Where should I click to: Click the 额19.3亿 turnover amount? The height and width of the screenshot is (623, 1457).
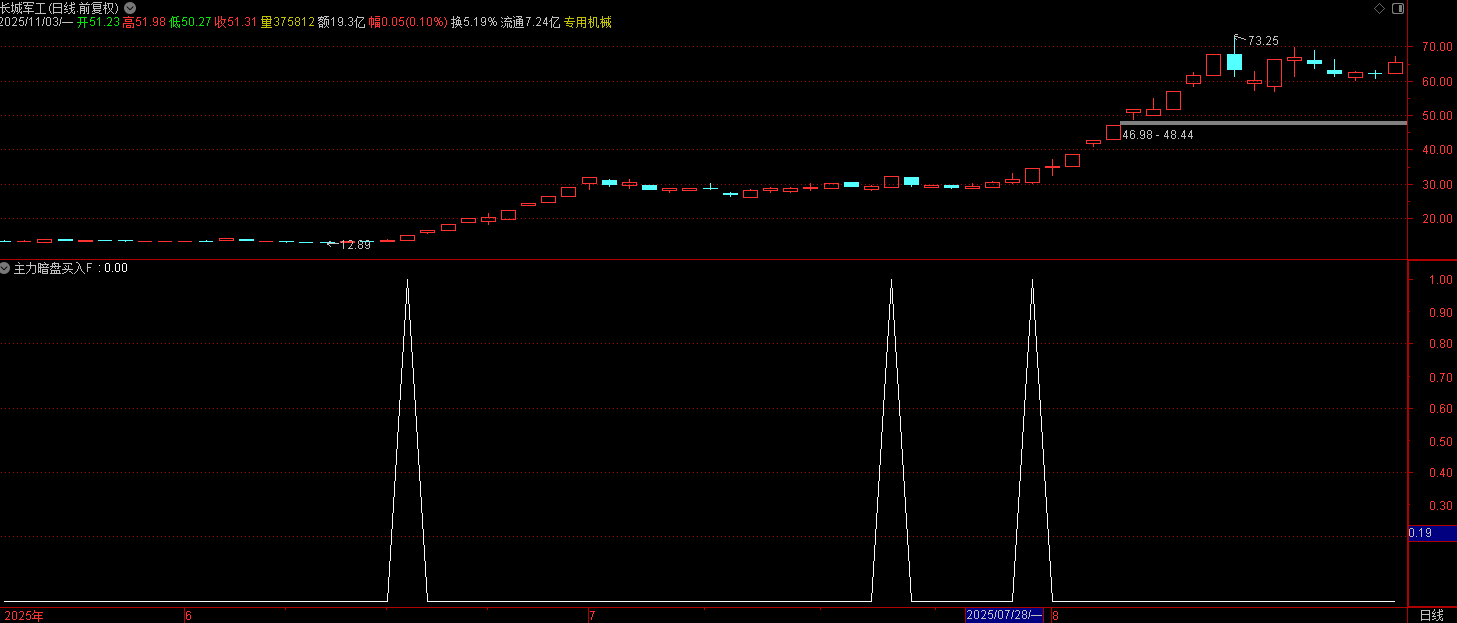[342, 22]
